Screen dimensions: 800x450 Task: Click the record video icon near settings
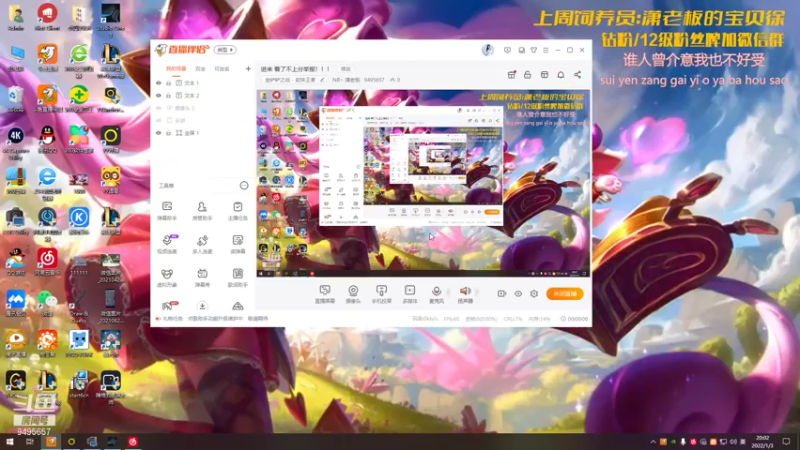pos(502,294)
